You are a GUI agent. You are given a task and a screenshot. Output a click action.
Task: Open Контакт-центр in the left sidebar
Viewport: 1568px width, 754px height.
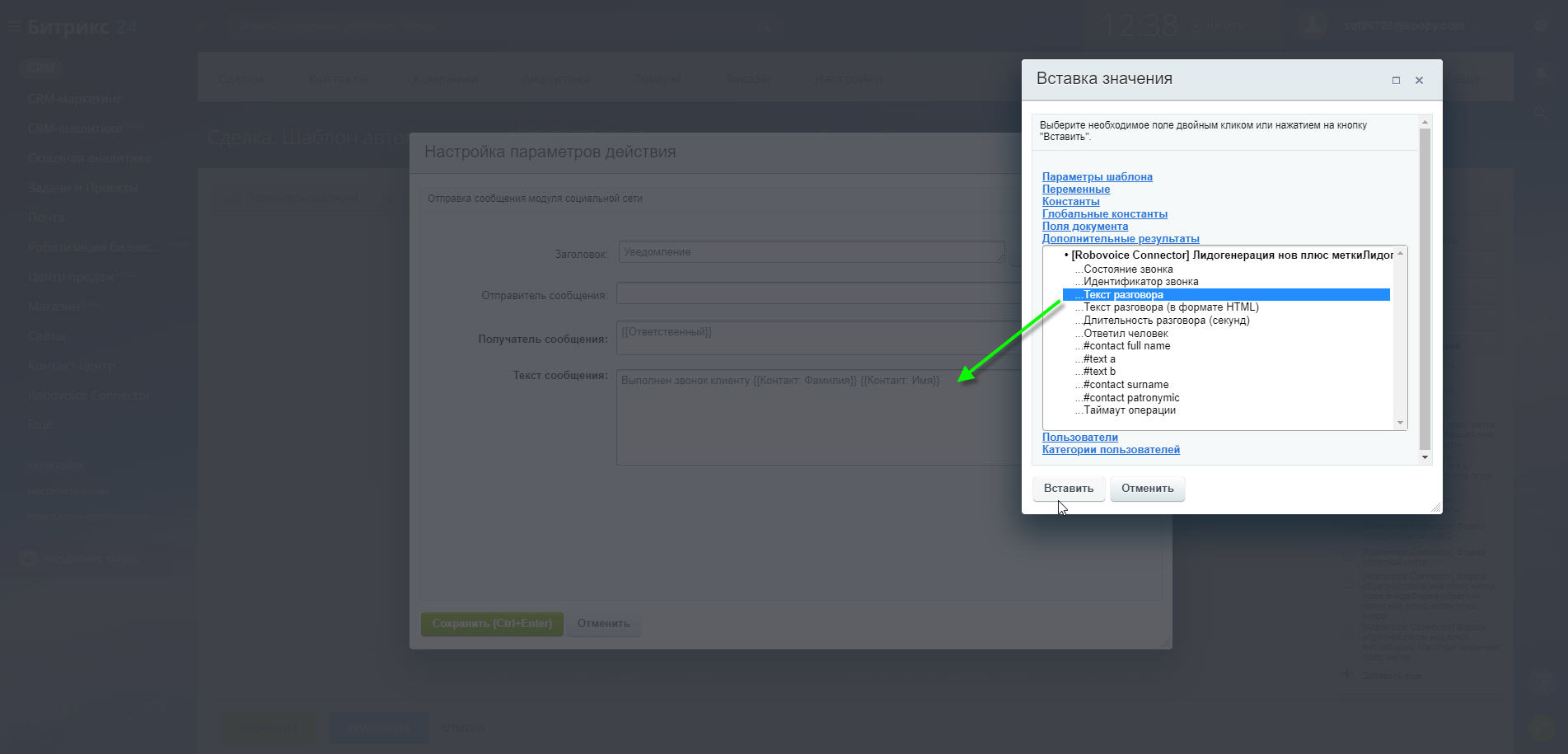pyautogui.click(x=72, y=366)
